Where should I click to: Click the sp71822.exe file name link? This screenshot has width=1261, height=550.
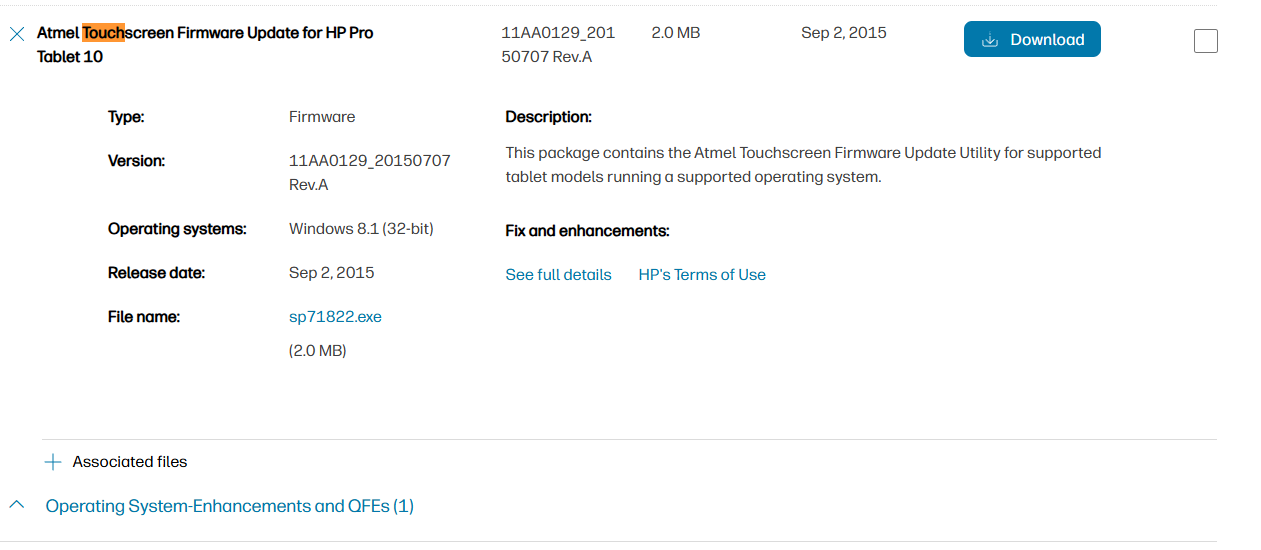(x=335, y=317)
